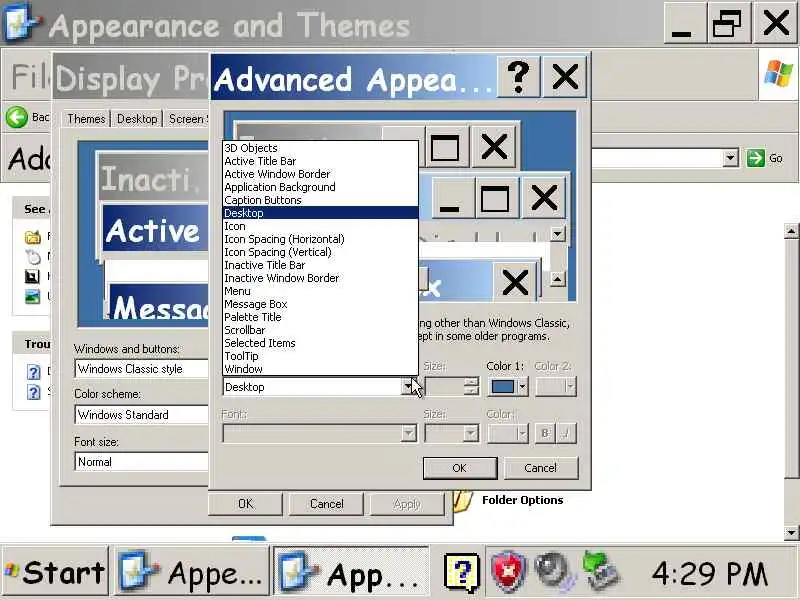The image size is (800, 600).
Task: Switch to the Desktop tab in Display Properties
Action: coord(137,119)
